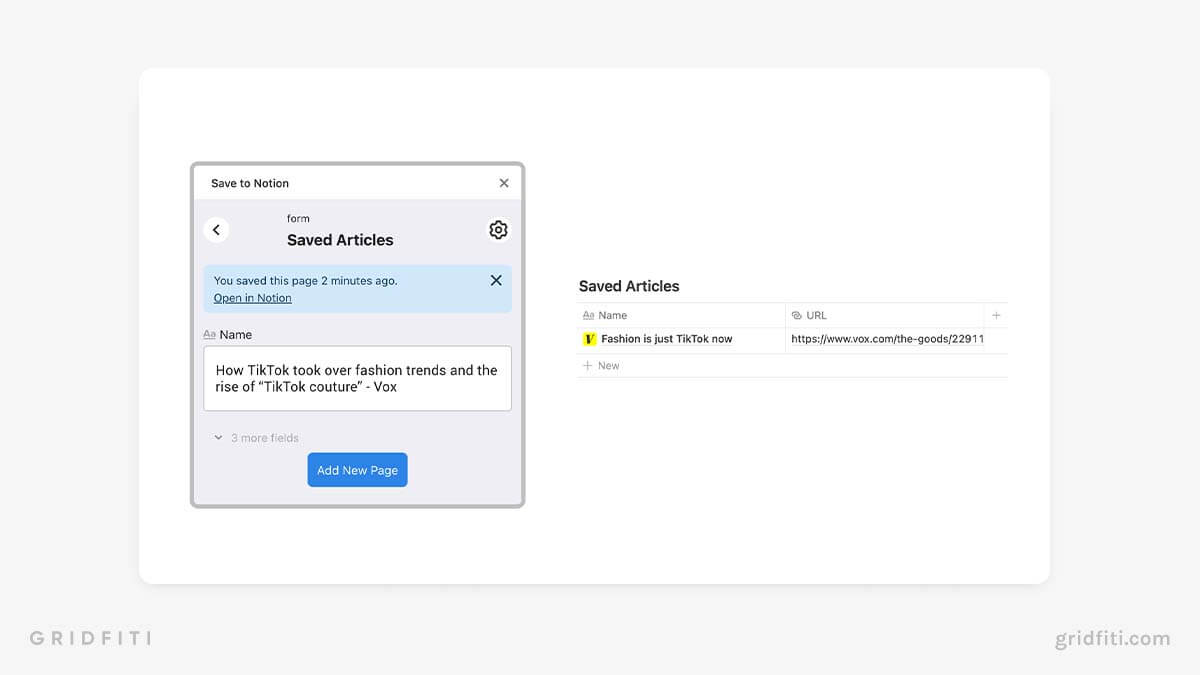This screenshot has height=675, width=1200.
Task: Add a New row to Saved Articles table
Action: 601,366
